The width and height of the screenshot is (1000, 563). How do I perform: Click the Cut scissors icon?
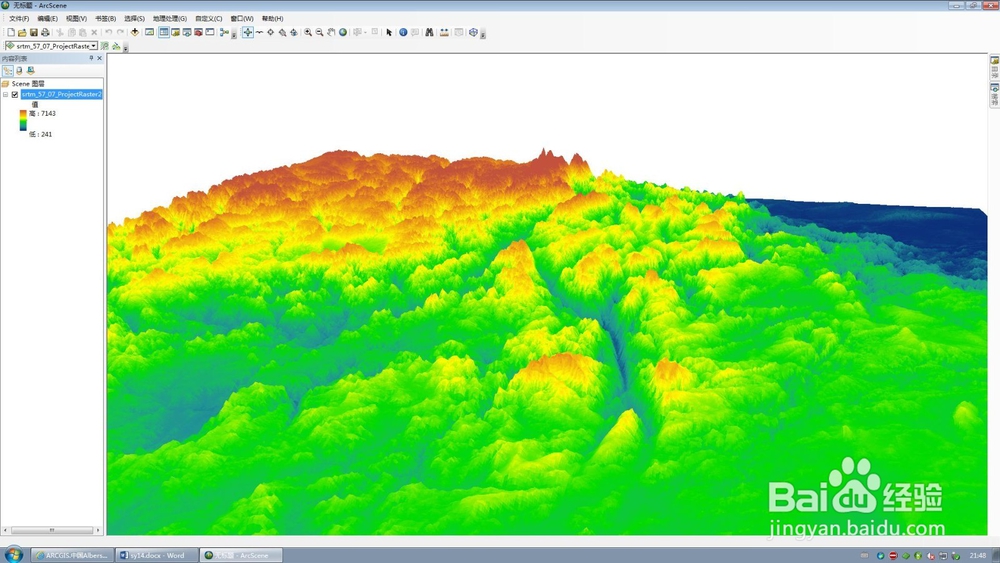59,32
